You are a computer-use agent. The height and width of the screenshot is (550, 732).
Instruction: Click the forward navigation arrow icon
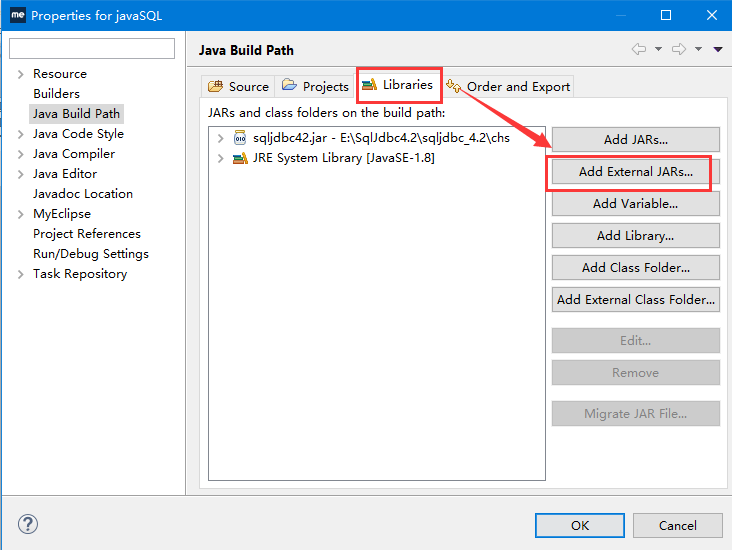click(679, 49)
